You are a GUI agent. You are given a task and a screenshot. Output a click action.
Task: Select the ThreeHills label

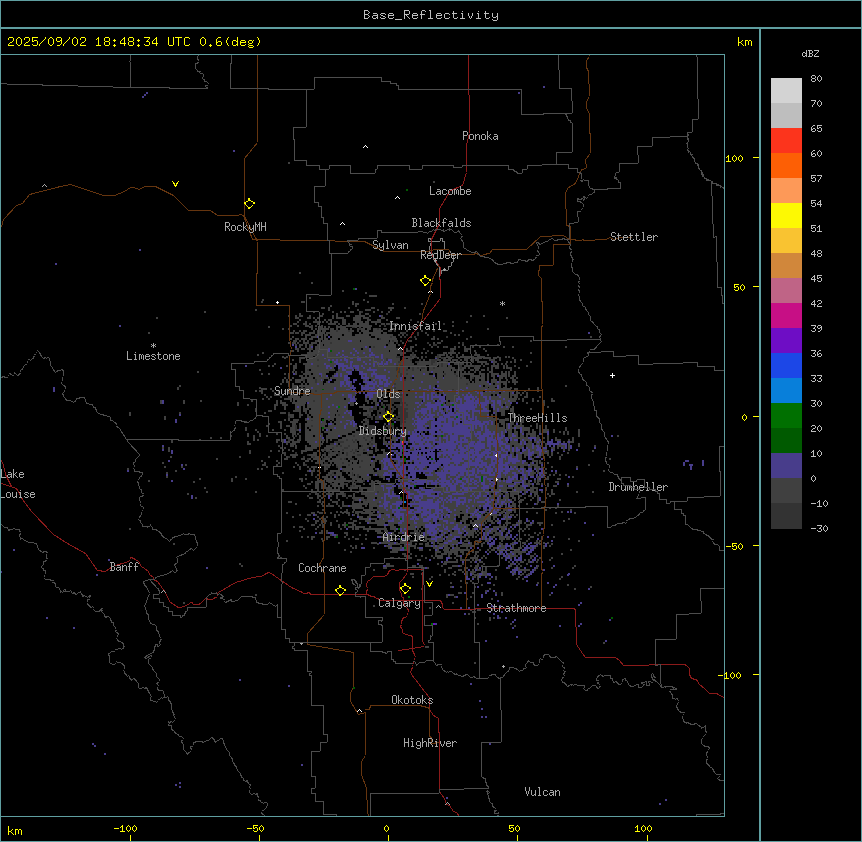pos(537,418)
